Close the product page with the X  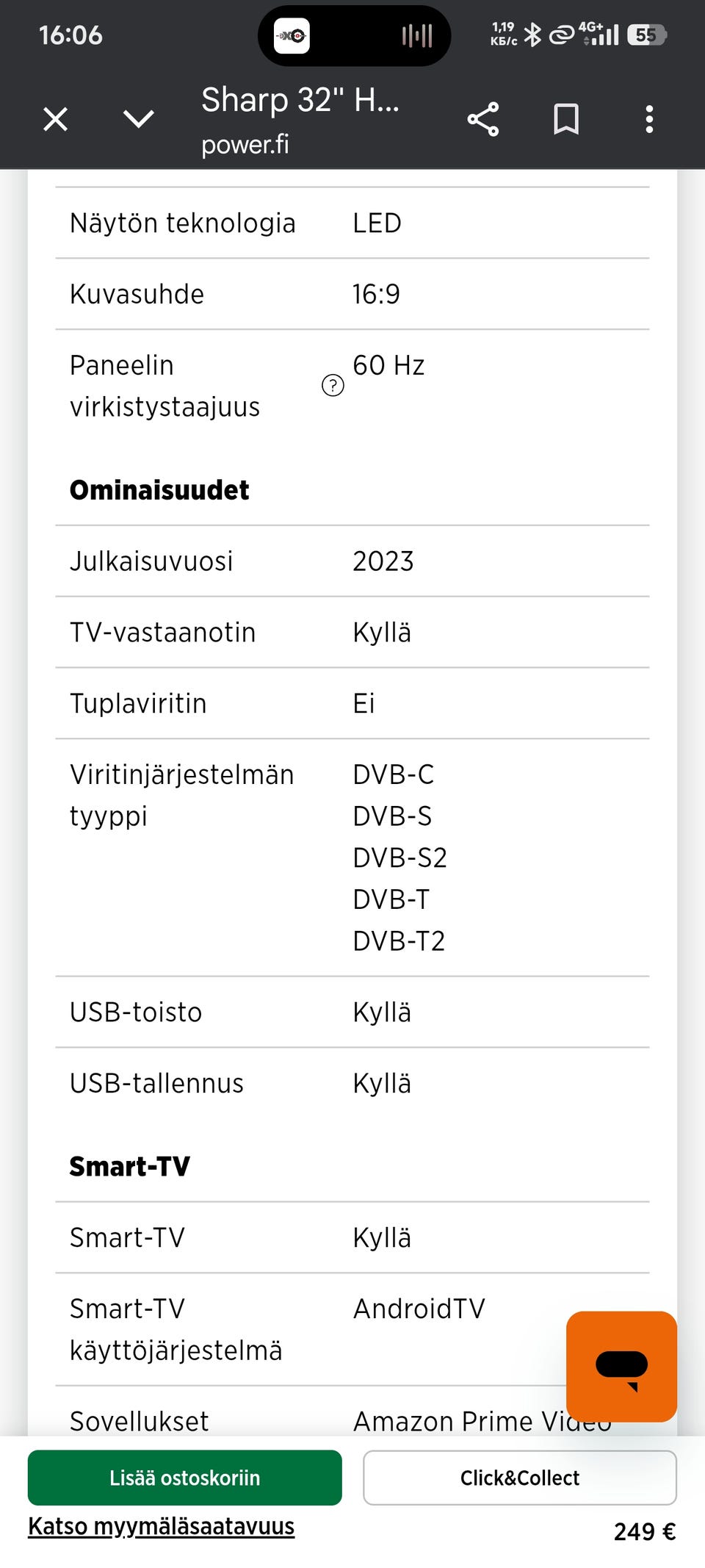pyautogui.click(x=54, y=119)
